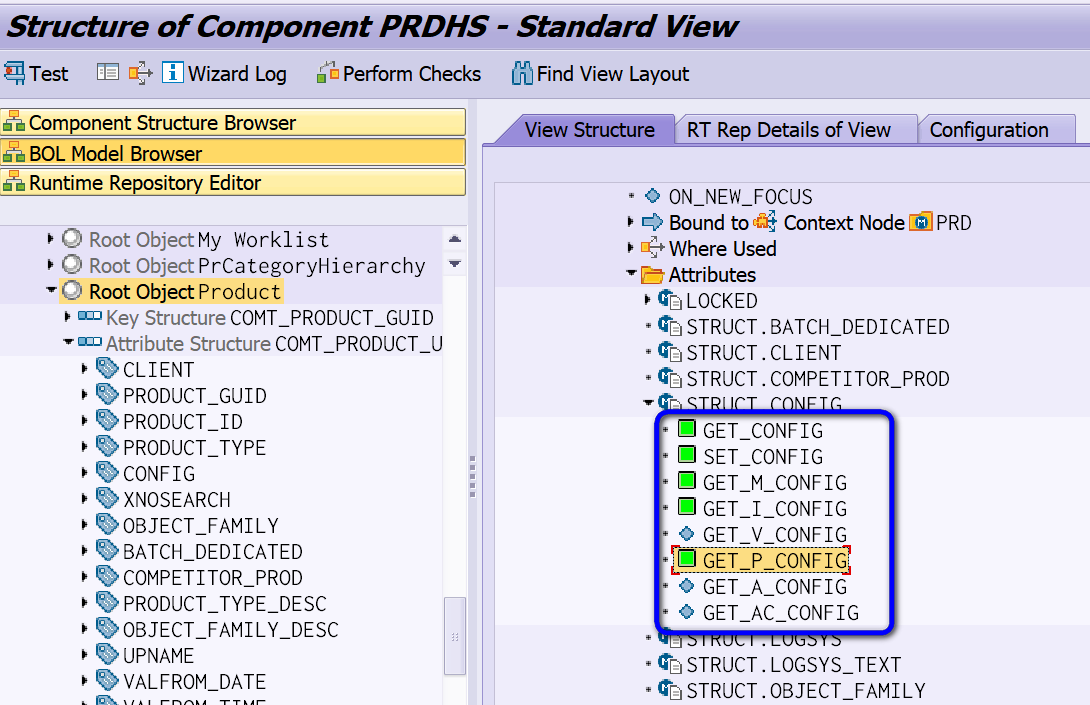The height and width of the screenshot is (705, 1090).
Task: Open the Wizard Log info icon
Action: pyautogui.click(x=172, y=72)
